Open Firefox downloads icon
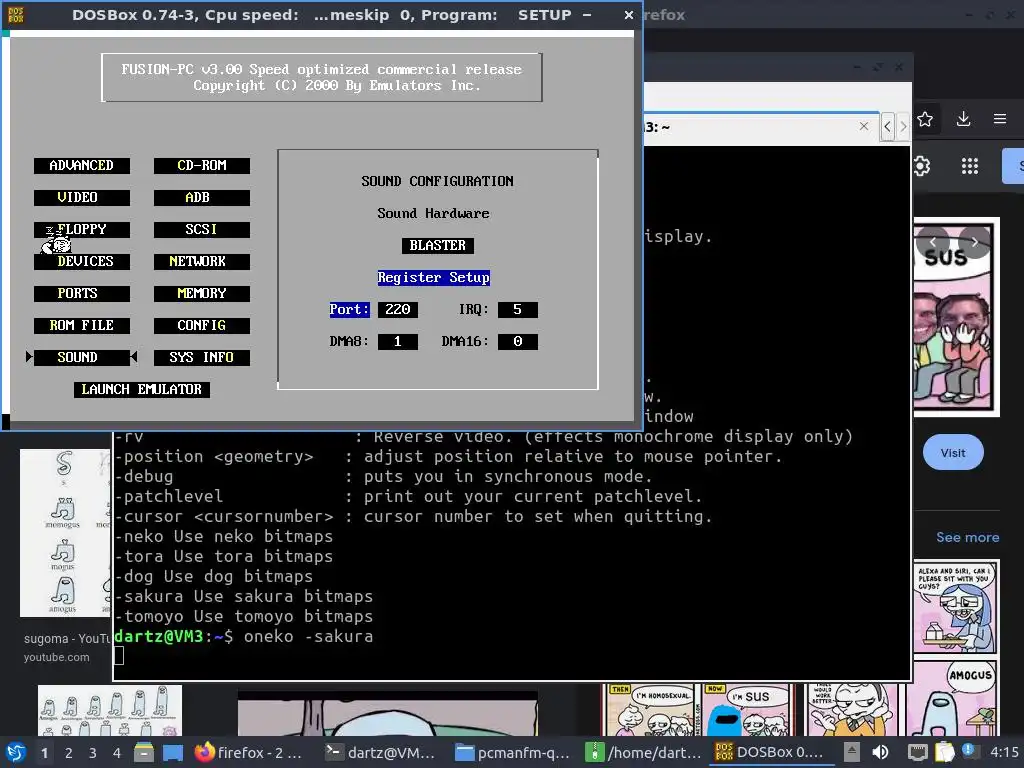 click(963, 119)
